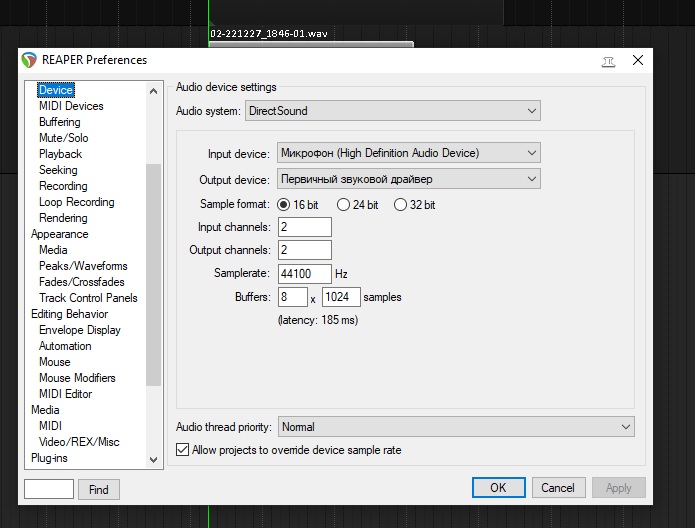The height and width of the screenshot is (528, 695).
Task: Open Rendering preferences page
Action: [x=63, y=218]
